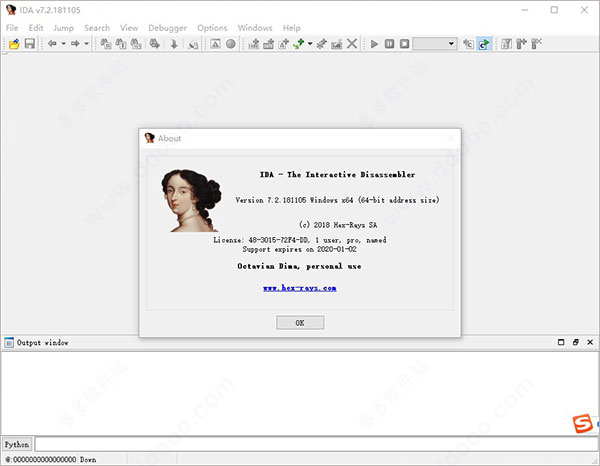Click the Open file folder icon

pos(14,44)
